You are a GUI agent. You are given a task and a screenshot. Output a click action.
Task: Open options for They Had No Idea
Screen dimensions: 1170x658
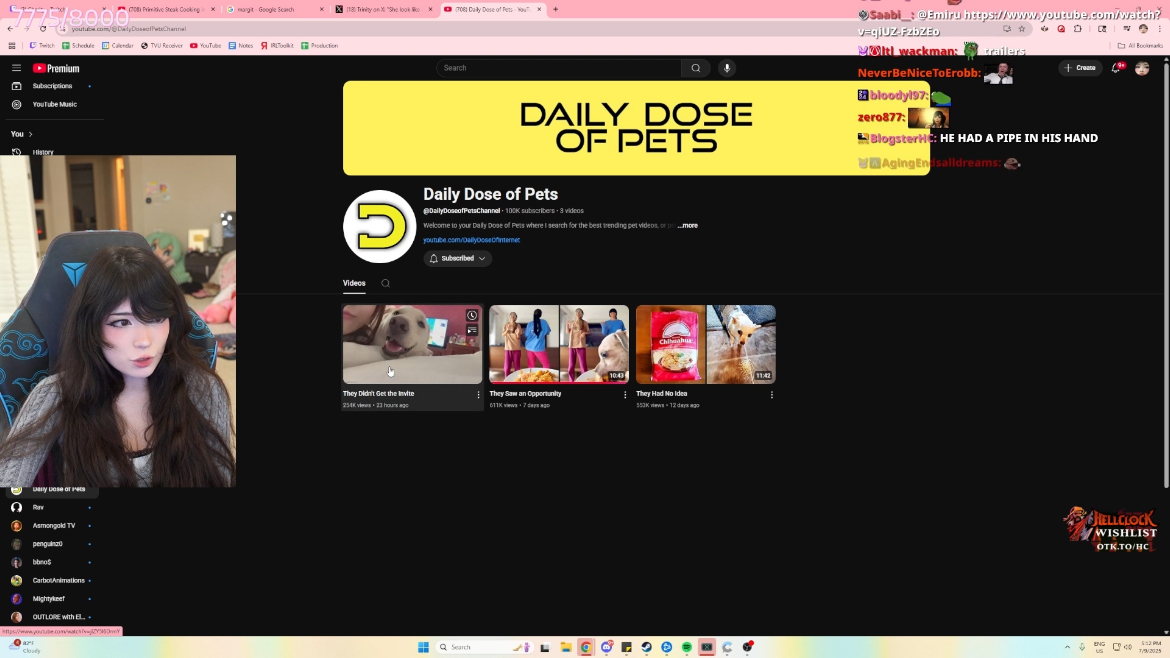[x=772, y=395]
